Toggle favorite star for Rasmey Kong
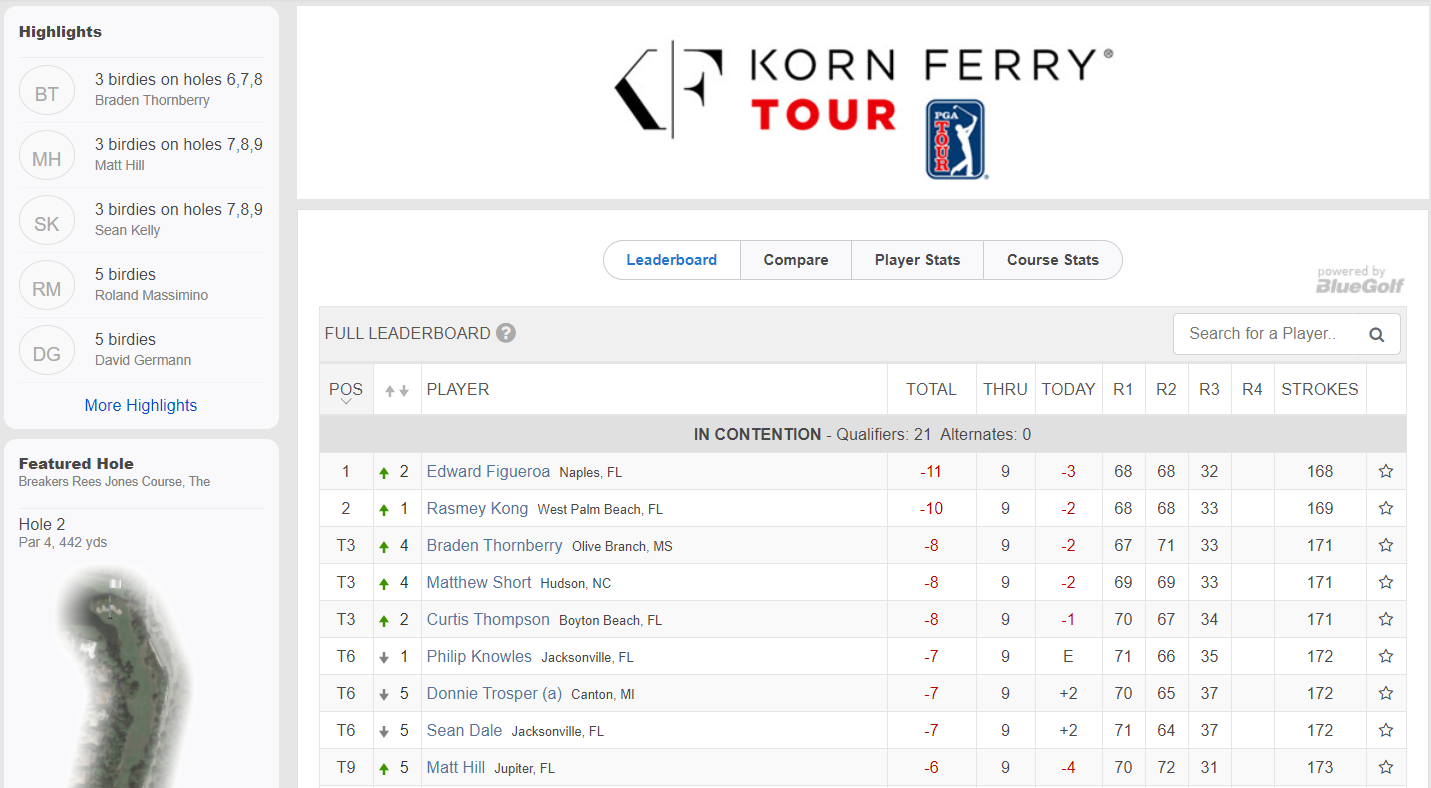 click(1386, 508)
